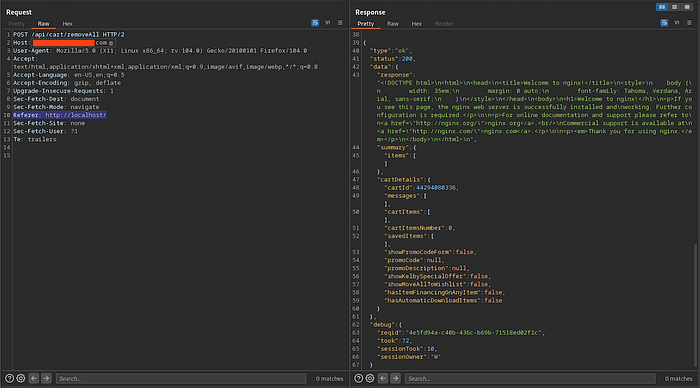Image resolution: width=700 pixels, height=388 pixels.
Task: Click the "showPromoCodeForm":false line
Action: pyautogui.click(x=430, y=252)
